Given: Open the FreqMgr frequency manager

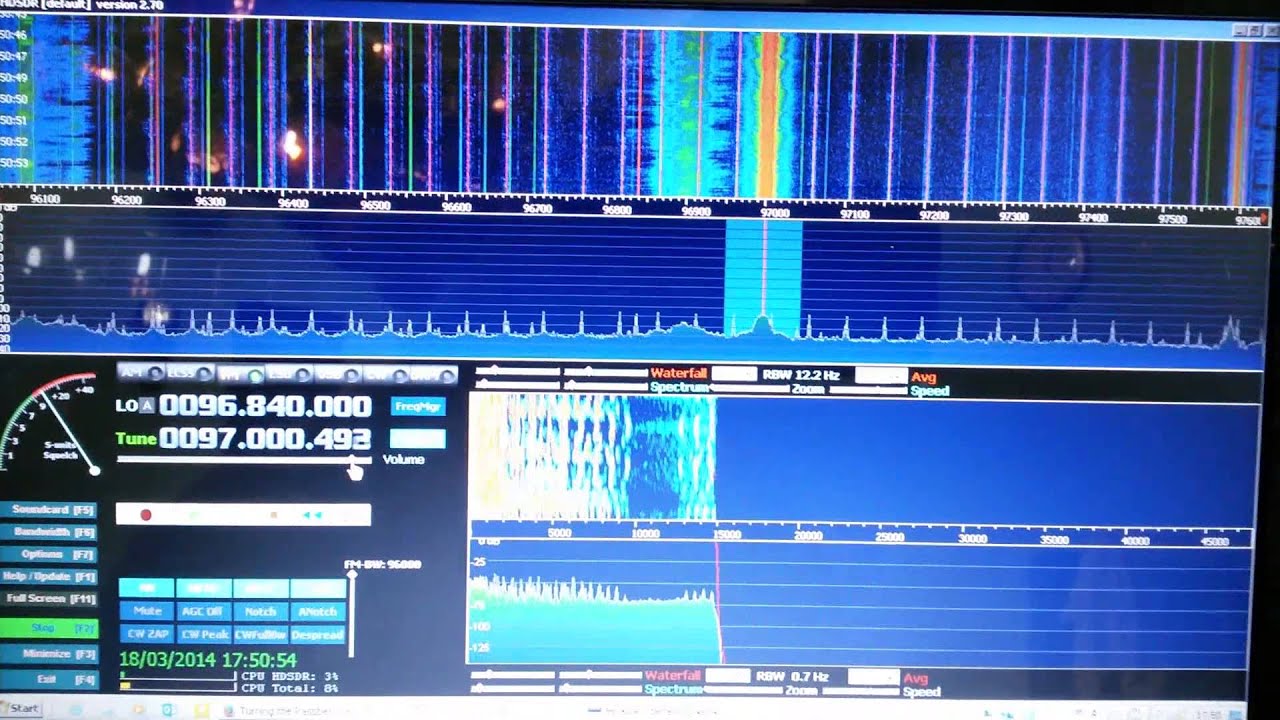Looking at the screenshot, I should (x=417, y=407).
